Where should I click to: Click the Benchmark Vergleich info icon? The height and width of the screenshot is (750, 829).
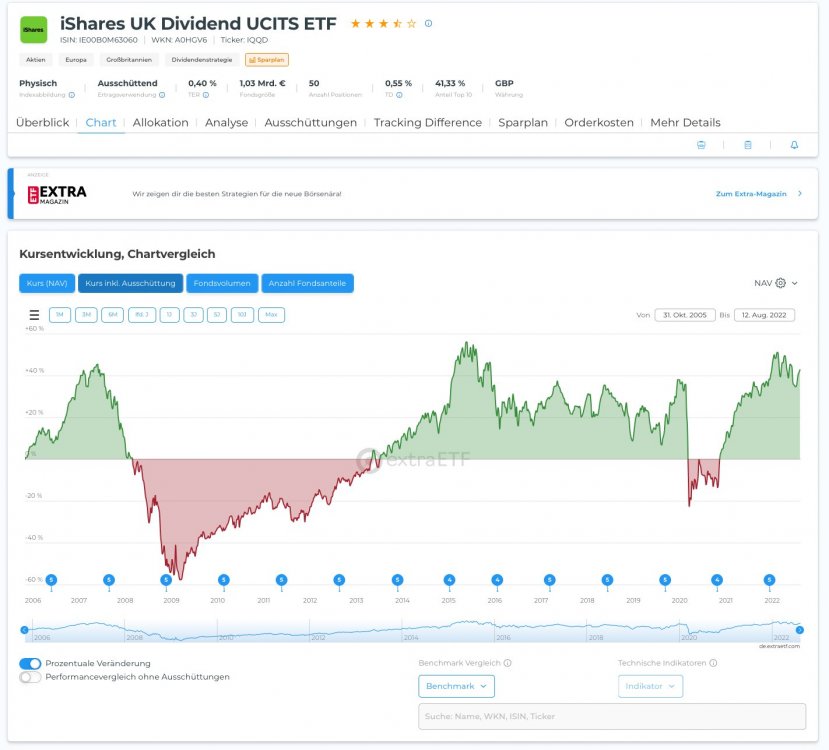pyautogui.click(x=508, y=663)
